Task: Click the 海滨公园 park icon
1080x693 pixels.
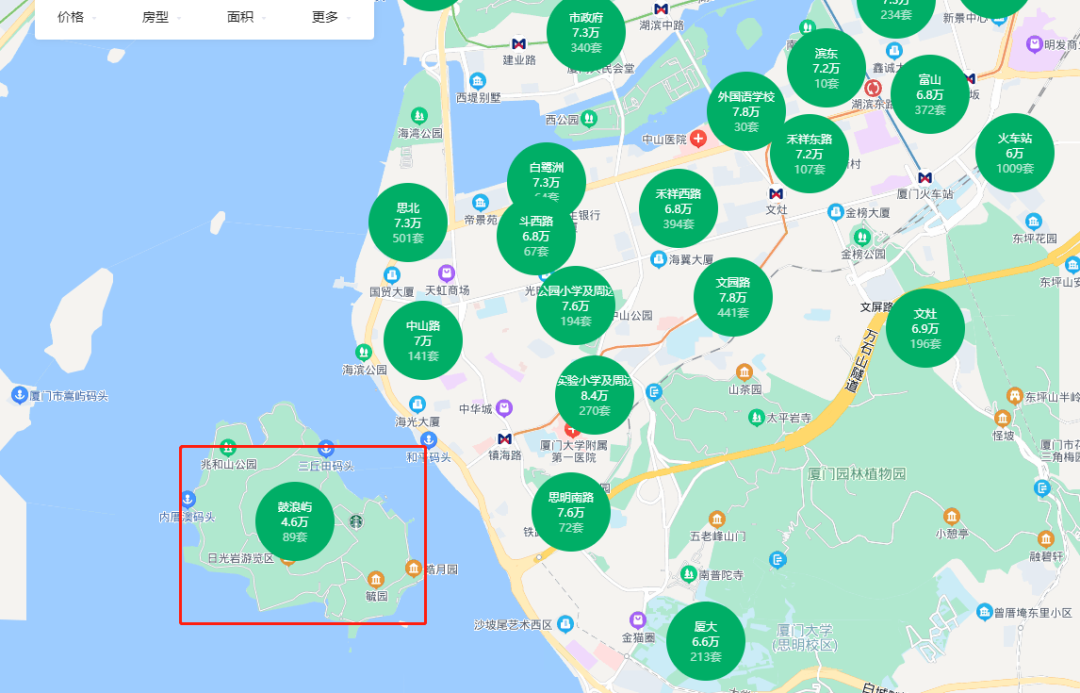Action: pos(363,353)
